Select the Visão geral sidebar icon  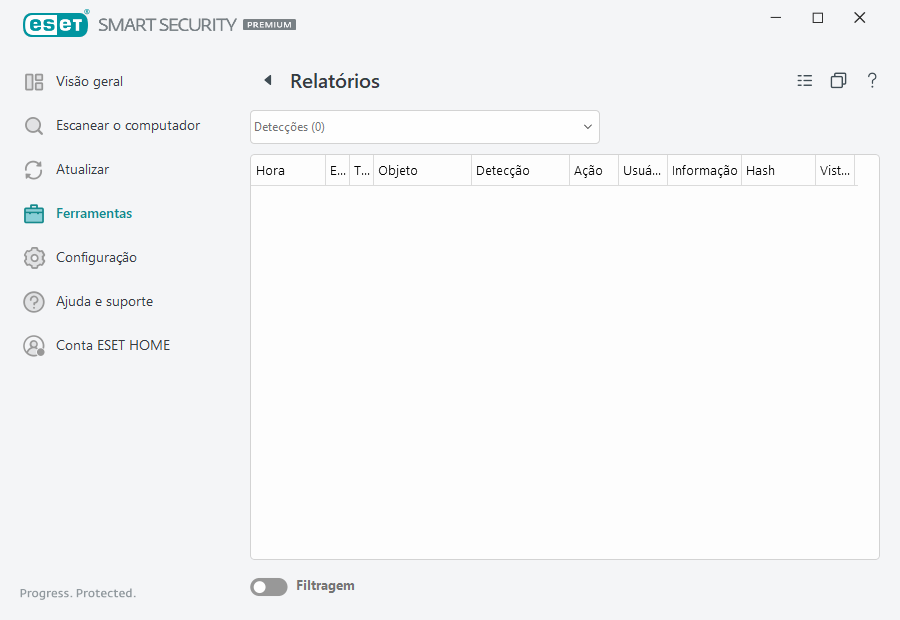(33, 81)
